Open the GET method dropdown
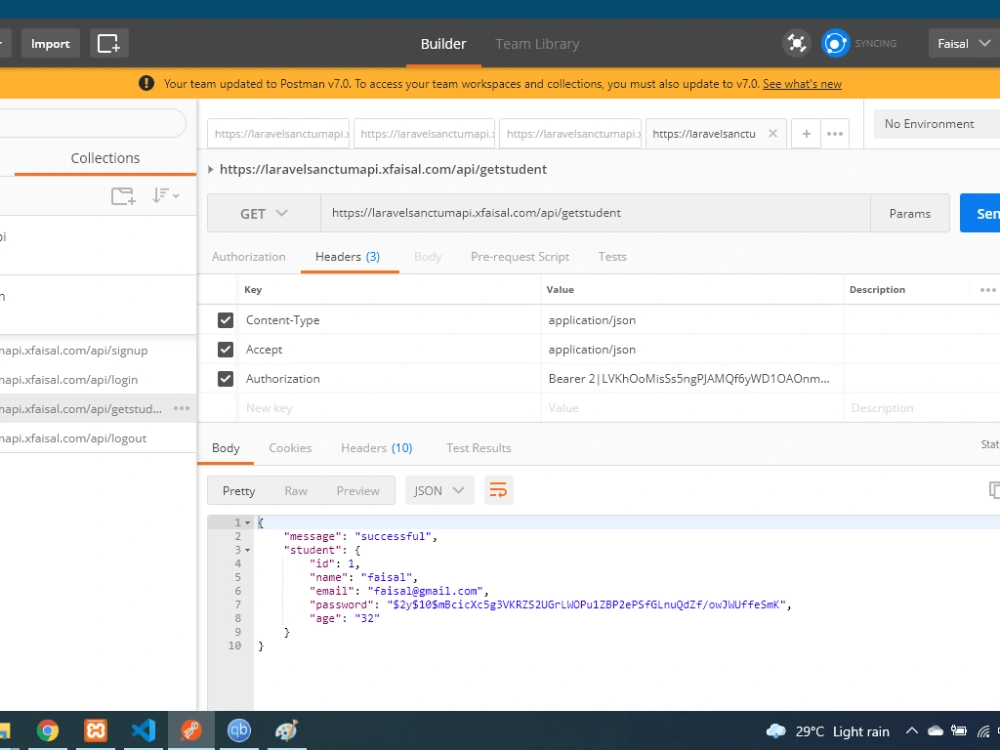The width and height of the screenshot is (1000, 750). (263, 213)
